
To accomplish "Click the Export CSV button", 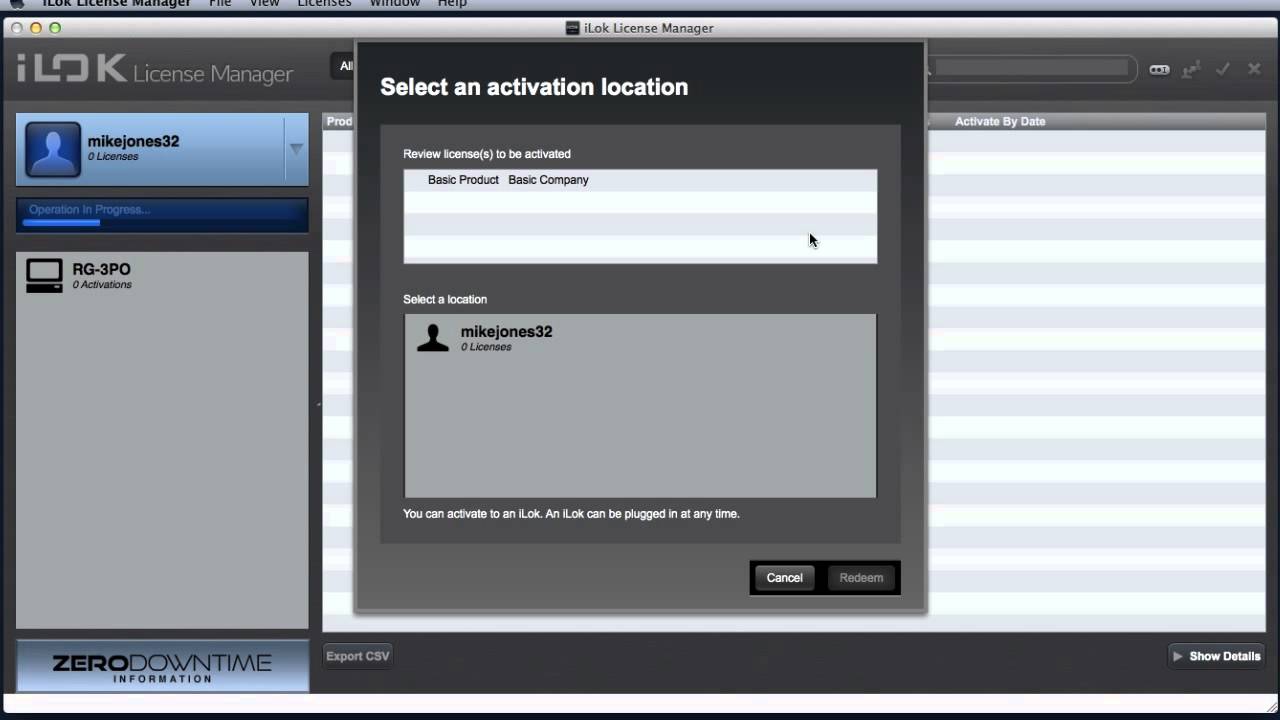I will [357, 656].
